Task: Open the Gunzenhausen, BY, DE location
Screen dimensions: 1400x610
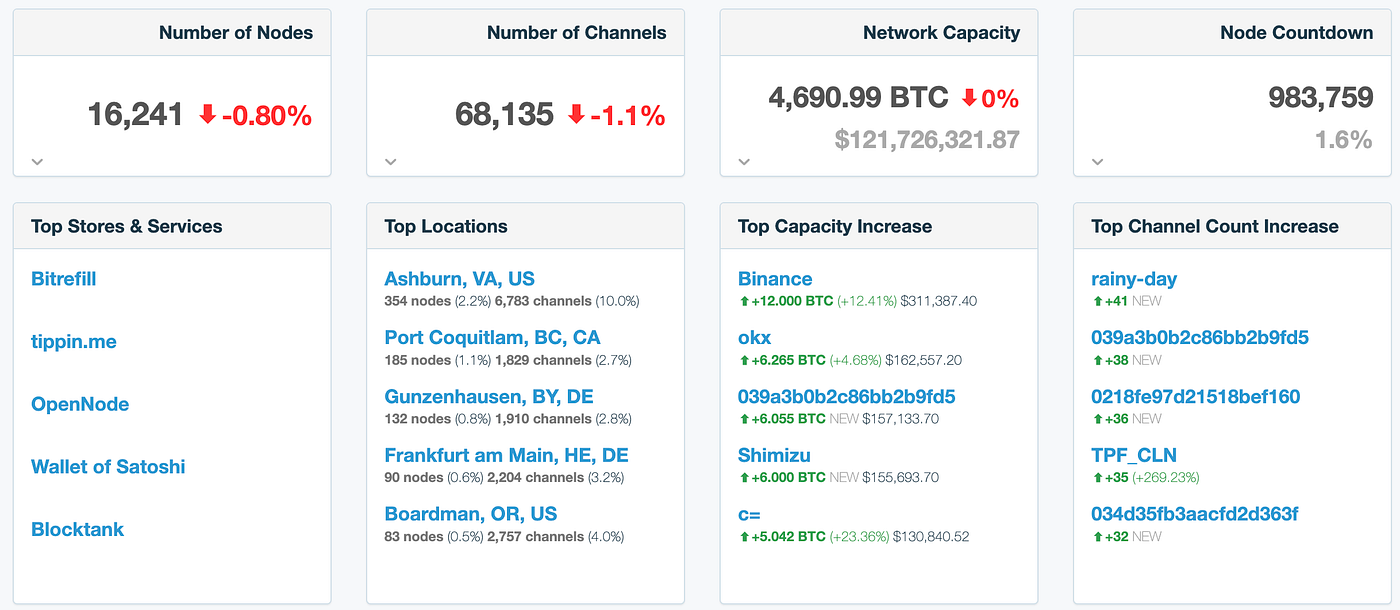Action: [x=488, y=396]
